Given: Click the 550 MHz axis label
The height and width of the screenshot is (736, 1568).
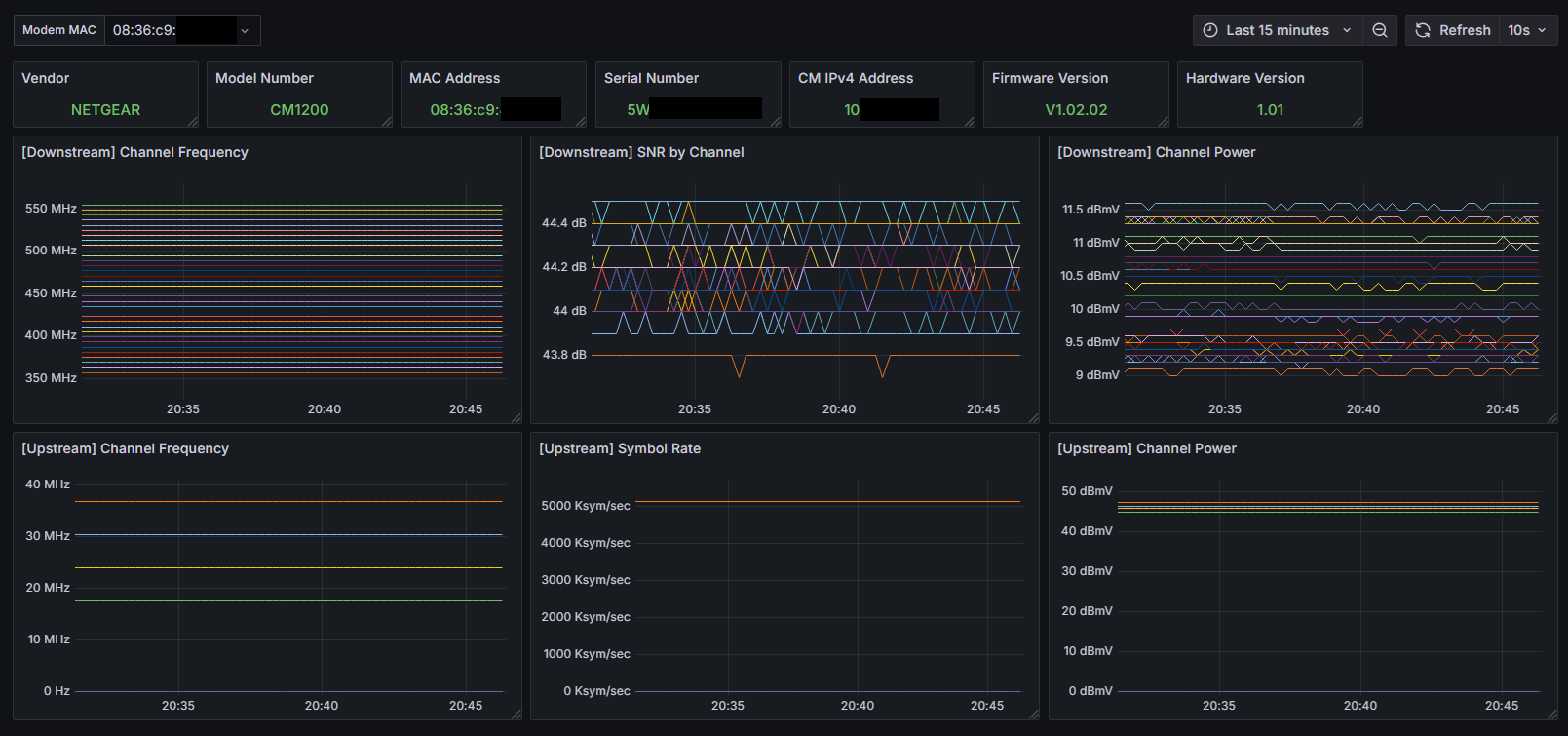Looking at the screenshot, I should (51, 209).
